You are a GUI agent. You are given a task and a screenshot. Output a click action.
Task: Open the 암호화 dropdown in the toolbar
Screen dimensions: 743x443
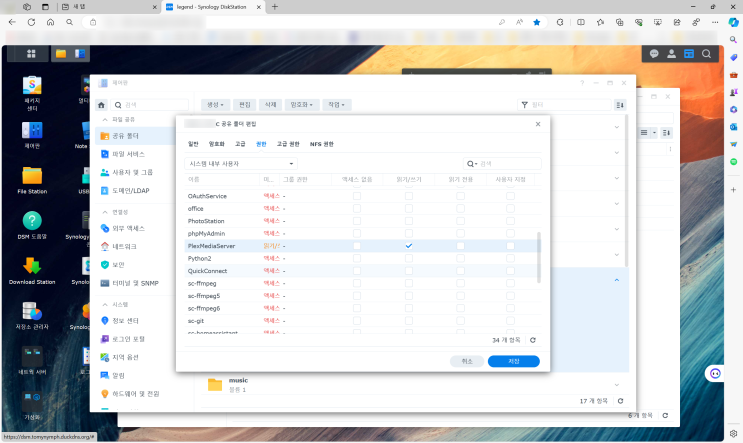pyautogui.click(x=301, y=105)
